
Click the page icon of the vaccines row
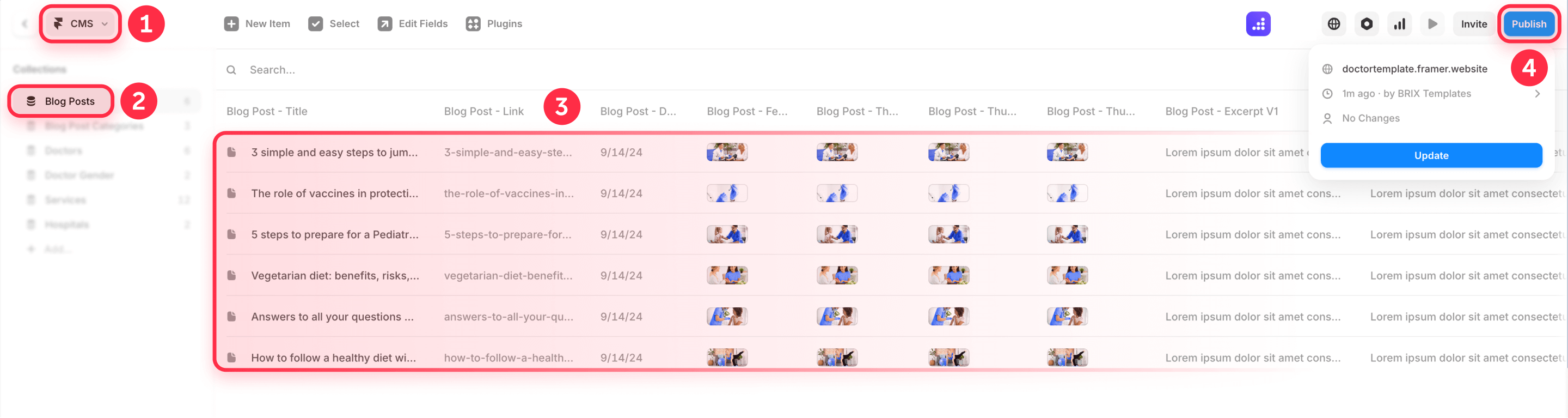click(x=231, y=193)
